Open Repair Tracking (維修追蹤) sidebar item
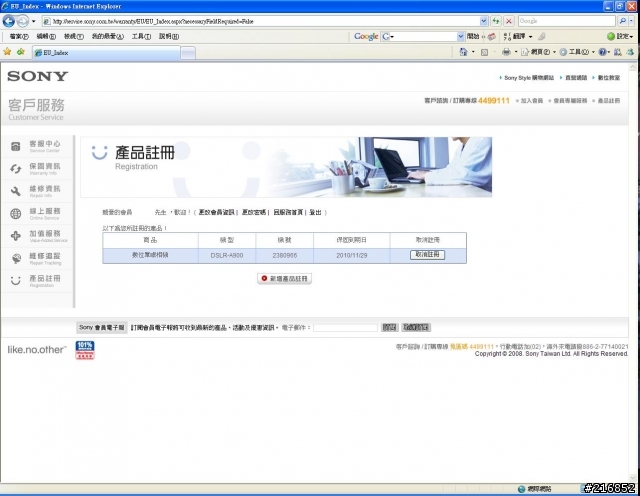This screenshot has height=496, width=640. coord(38,258)
